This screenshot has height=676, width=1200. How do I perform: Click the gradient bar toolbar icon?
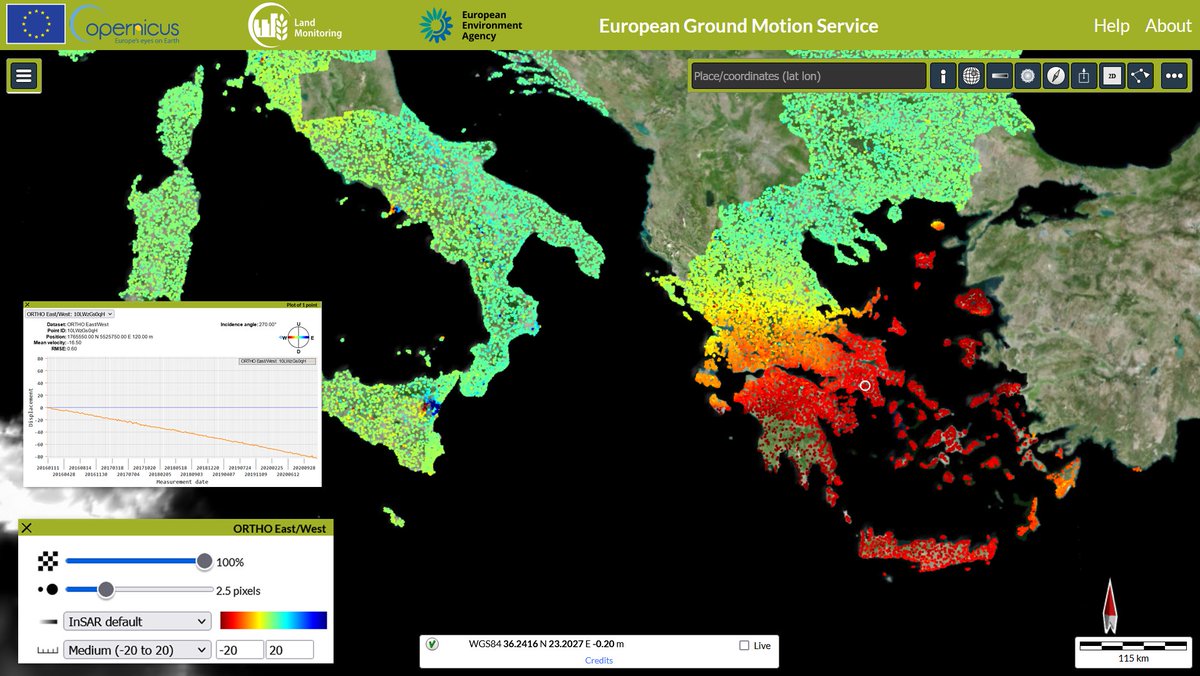[x=999, y=75]
